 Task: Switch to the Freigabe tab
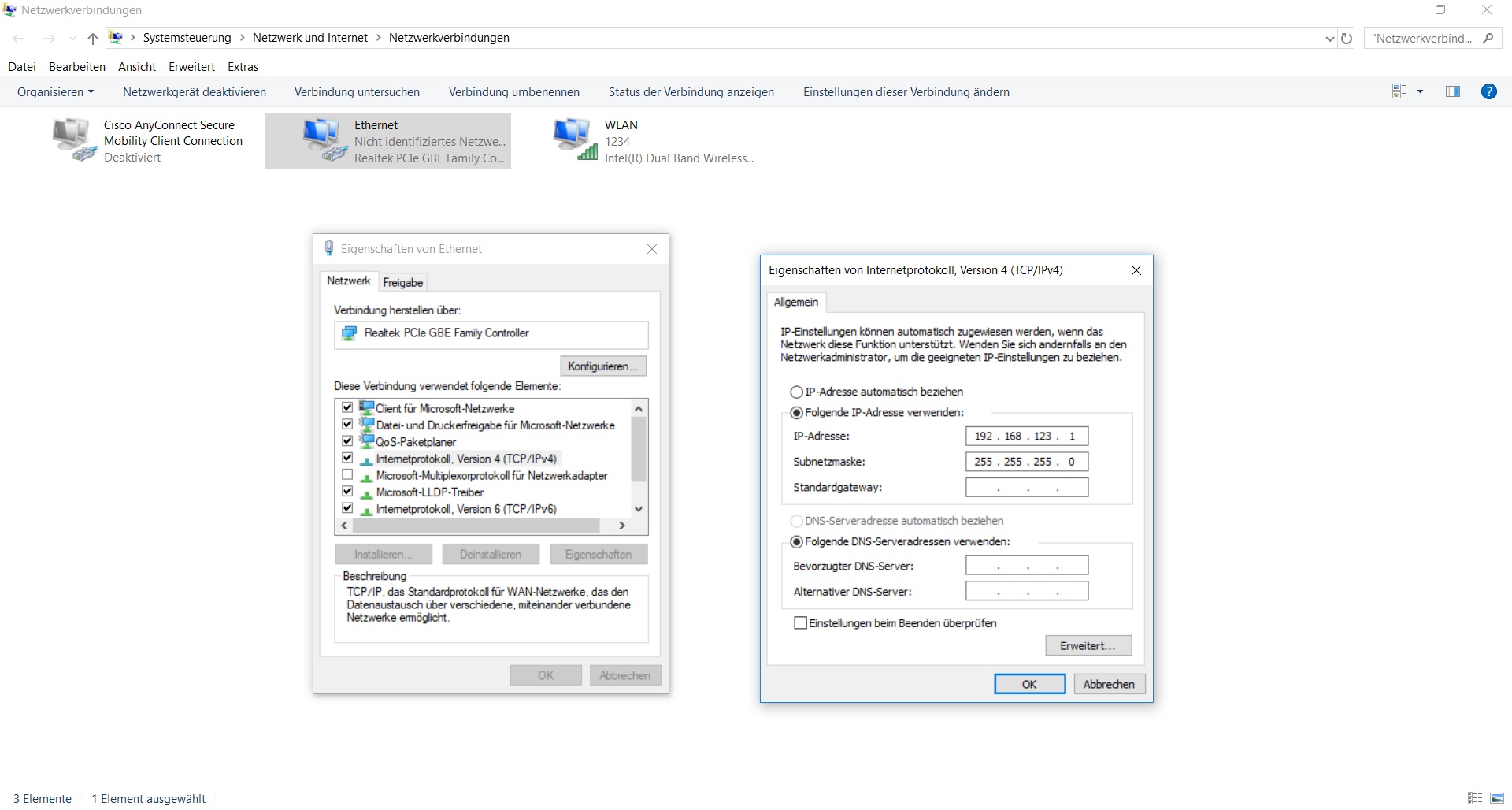tap(403, 282)
